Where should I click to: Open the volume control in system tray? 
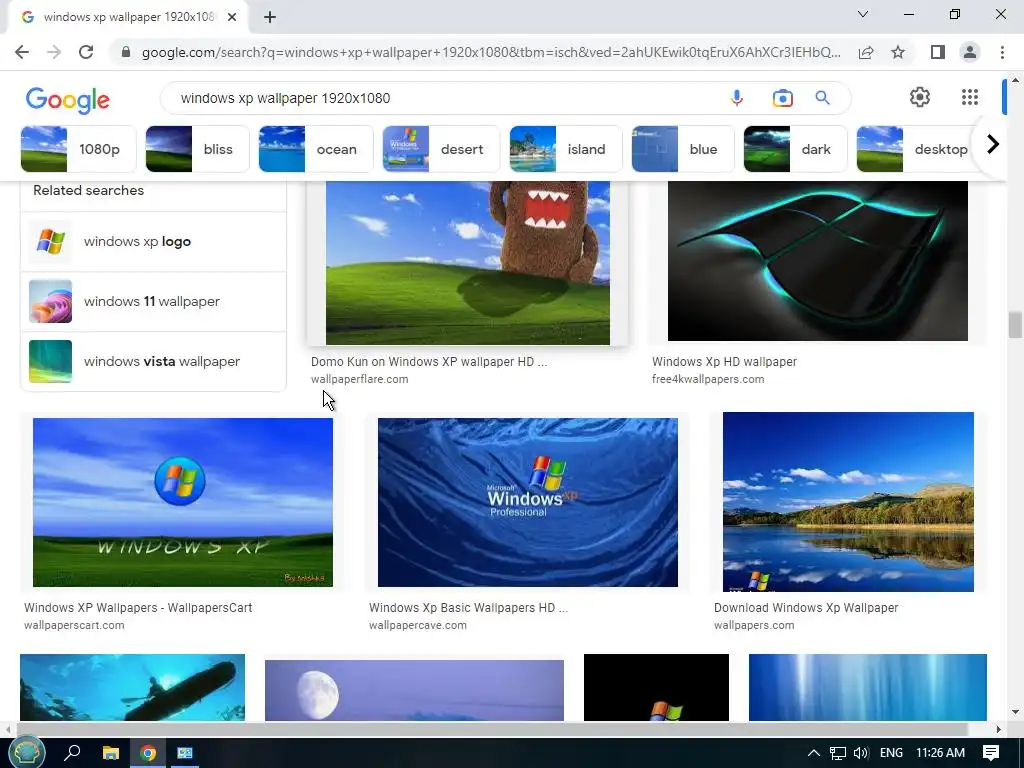(x=861, y=753)
